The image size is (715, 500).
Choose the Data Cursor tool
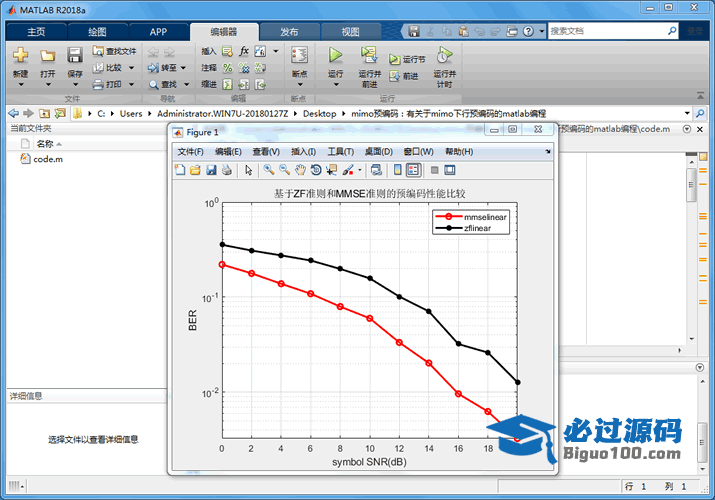point(331,170)
